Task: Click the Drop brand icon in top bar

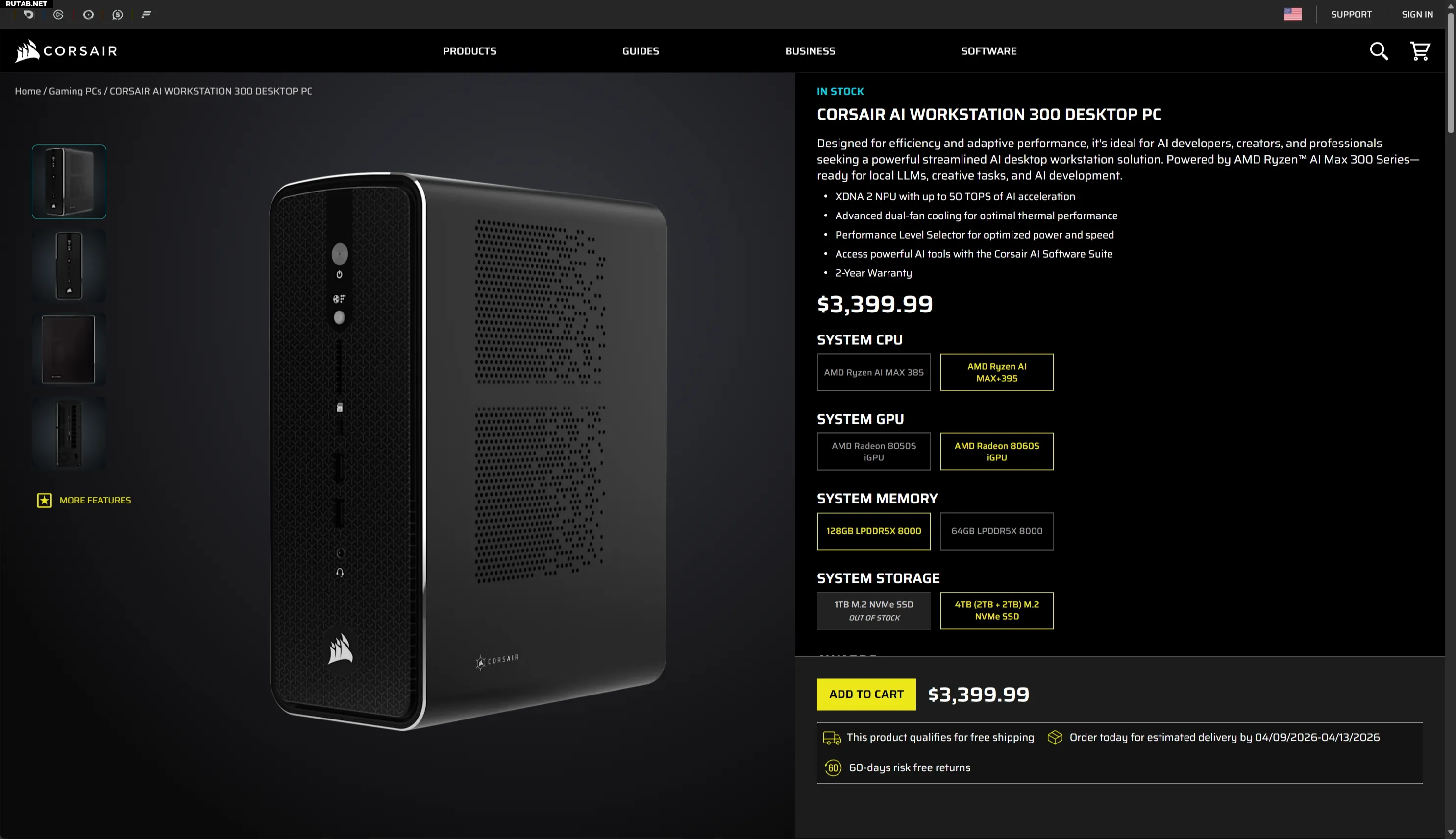Action: tap(28, 14)
